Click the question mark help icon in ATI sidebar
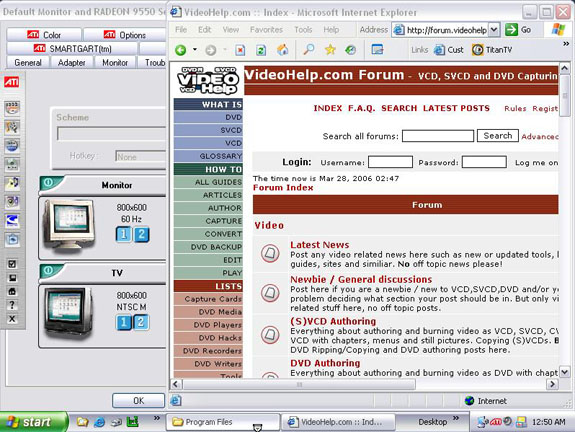Screen dimensions: 575x432 tap(12, 305)
